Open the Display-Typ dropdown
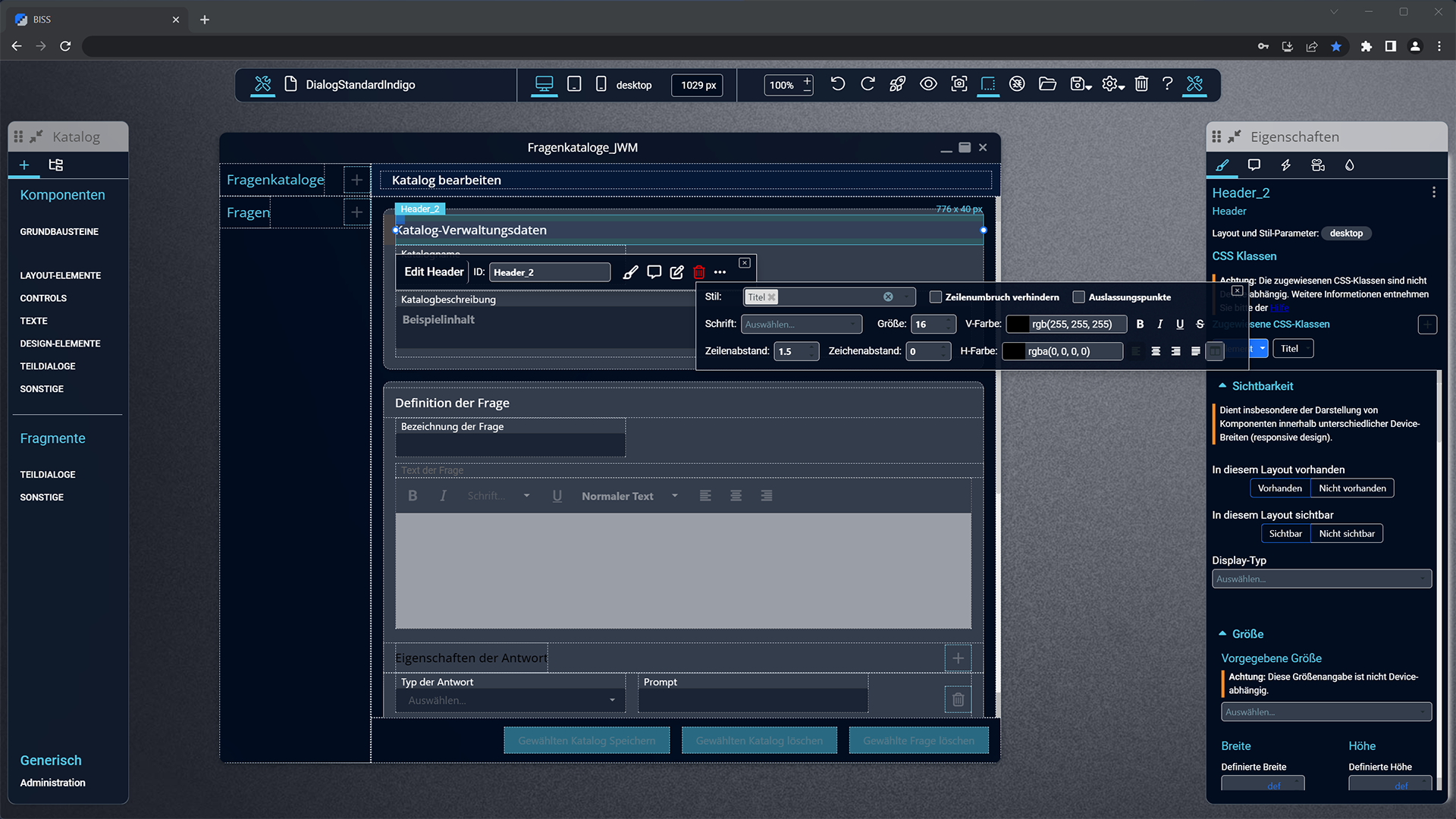The width and height of the screenshot is (1456, 819). point(1321,579)
